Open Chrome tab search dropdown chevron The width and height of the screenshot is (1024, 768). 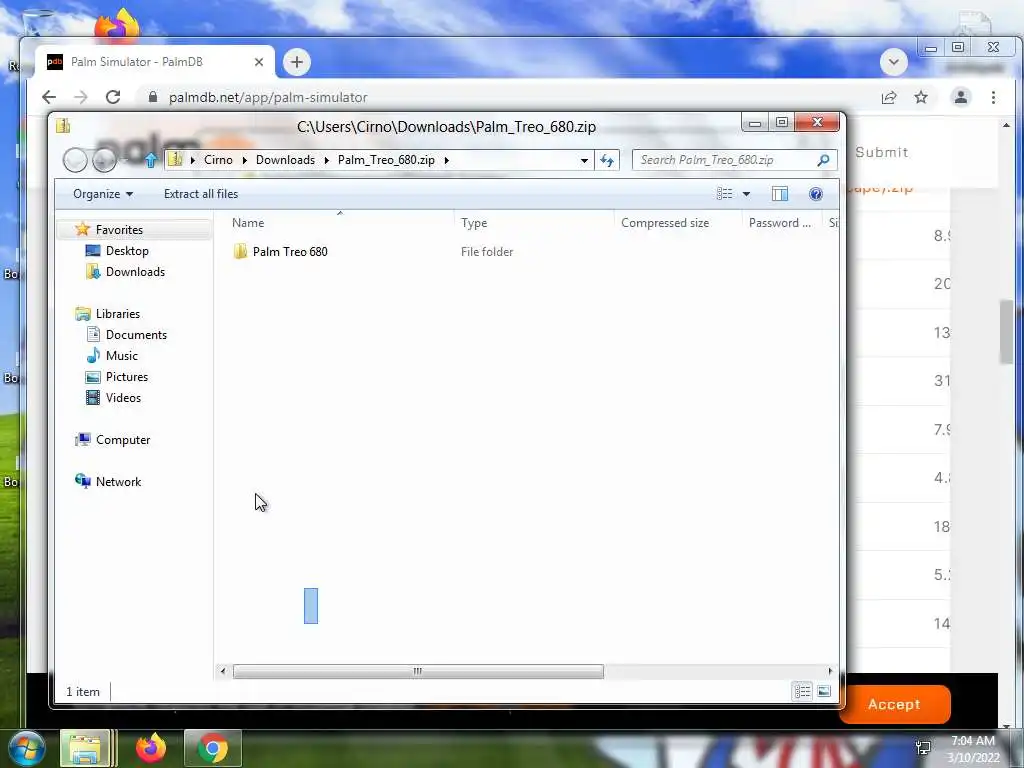[x=893, y=62]
